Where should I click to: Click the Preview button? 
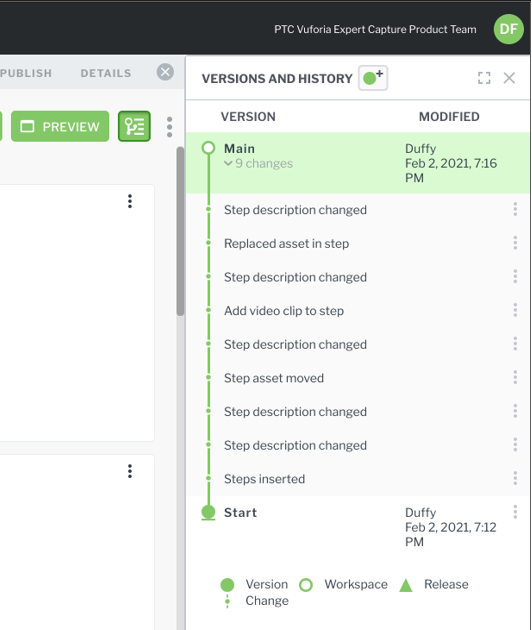coord(60,127)
